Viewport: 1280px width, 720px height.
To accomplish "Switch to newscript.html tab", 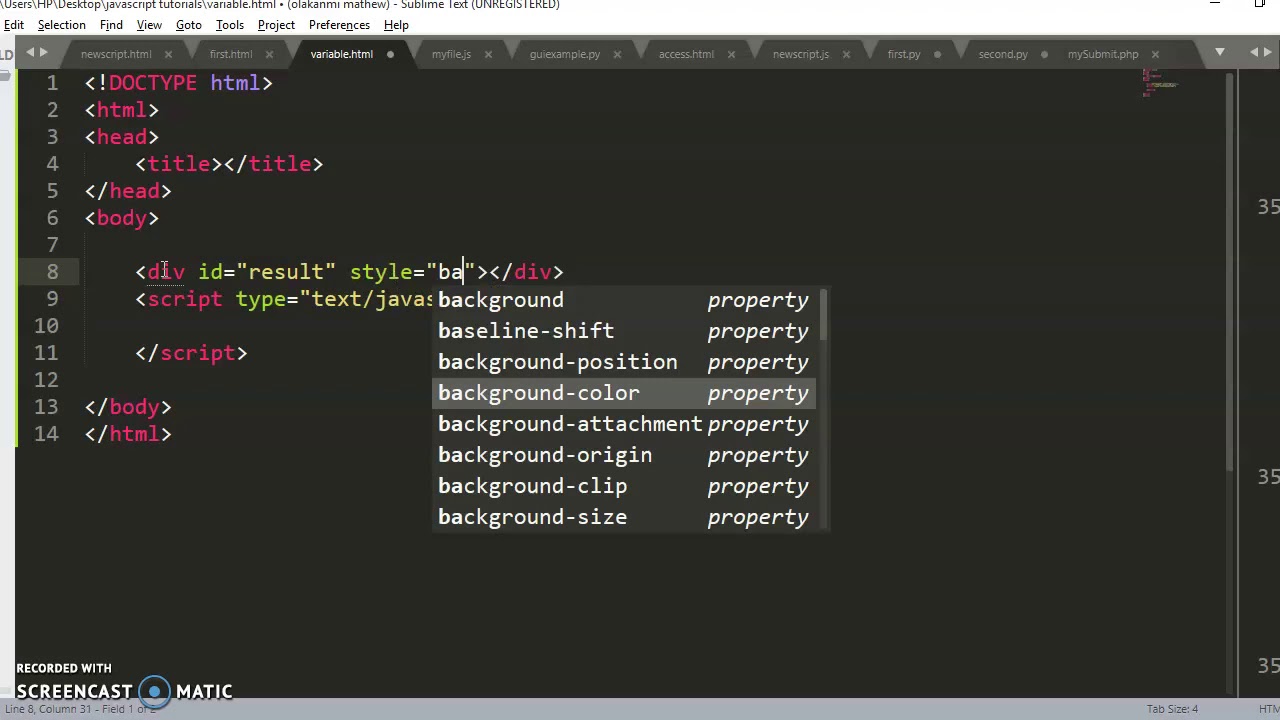I will (116, 54).
